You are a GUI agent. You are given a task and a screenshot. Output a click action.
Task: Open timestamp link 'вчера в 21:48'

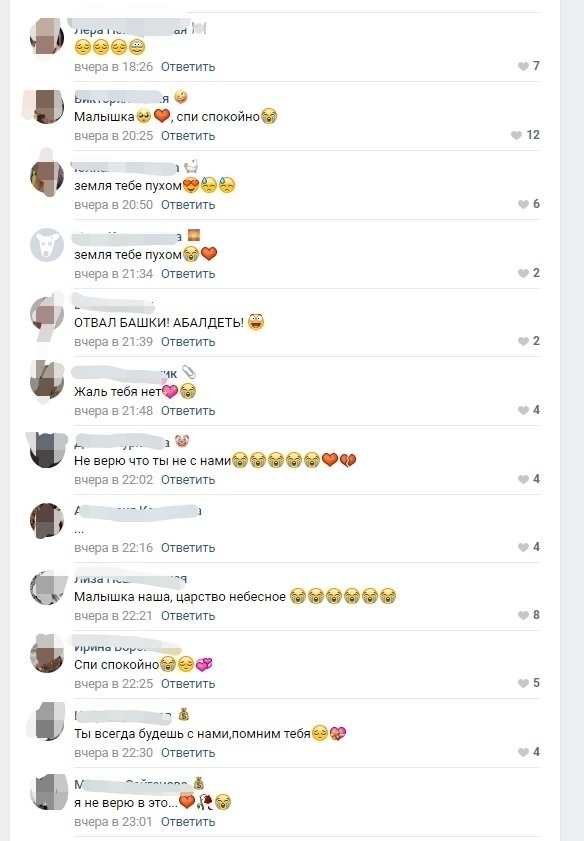(114, 411)
